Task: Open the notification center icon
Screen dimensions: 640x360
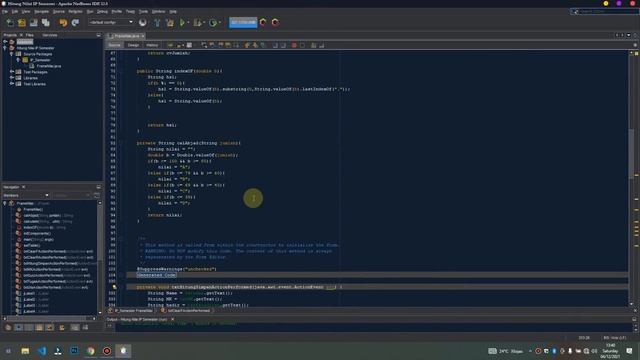Action: tap(629, 351)
